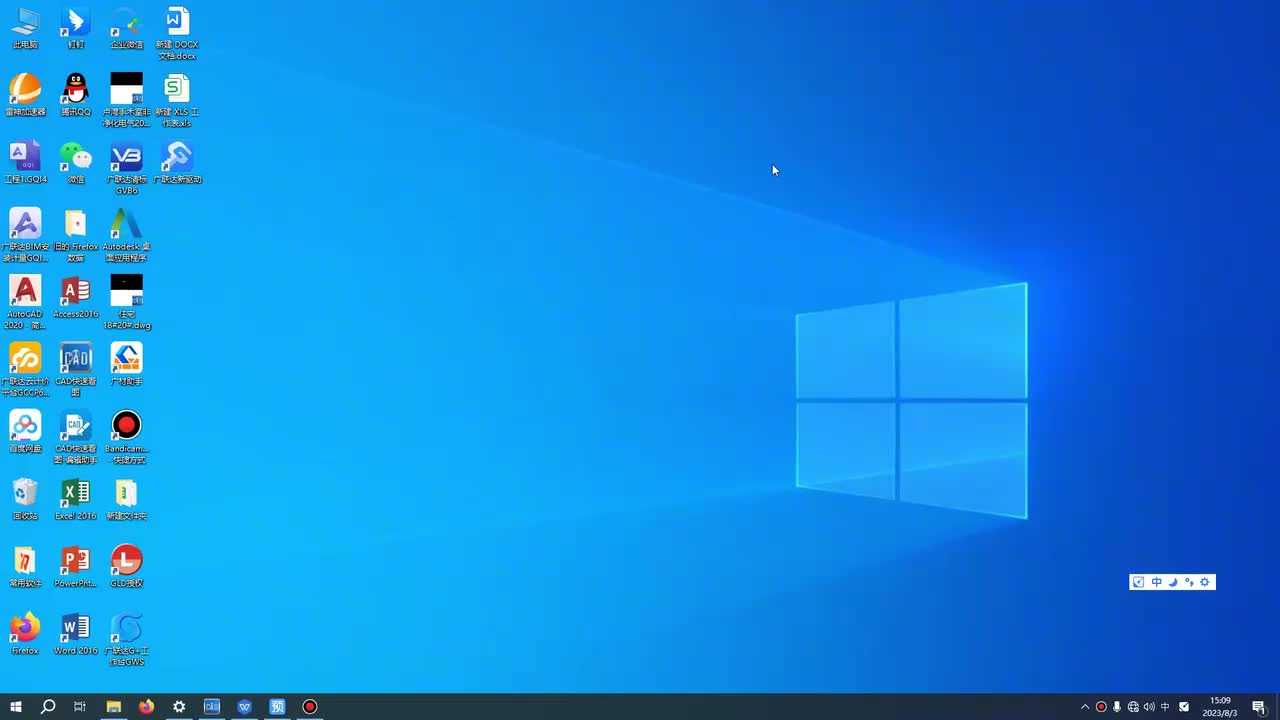This screenshot has height=720, width=1280.
Task: Open CAD viewer from the taskbar
Action: pos(212,707)
